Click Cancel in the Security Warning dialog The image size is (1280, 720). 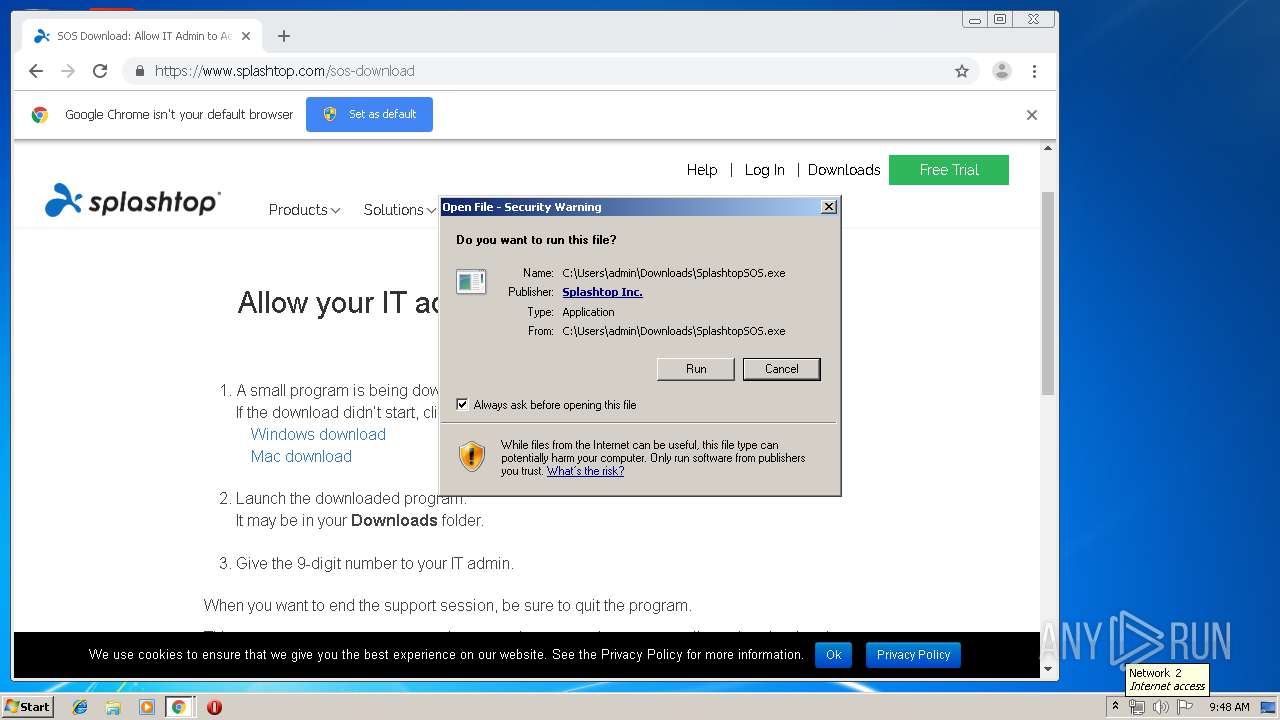click(782, 369)
